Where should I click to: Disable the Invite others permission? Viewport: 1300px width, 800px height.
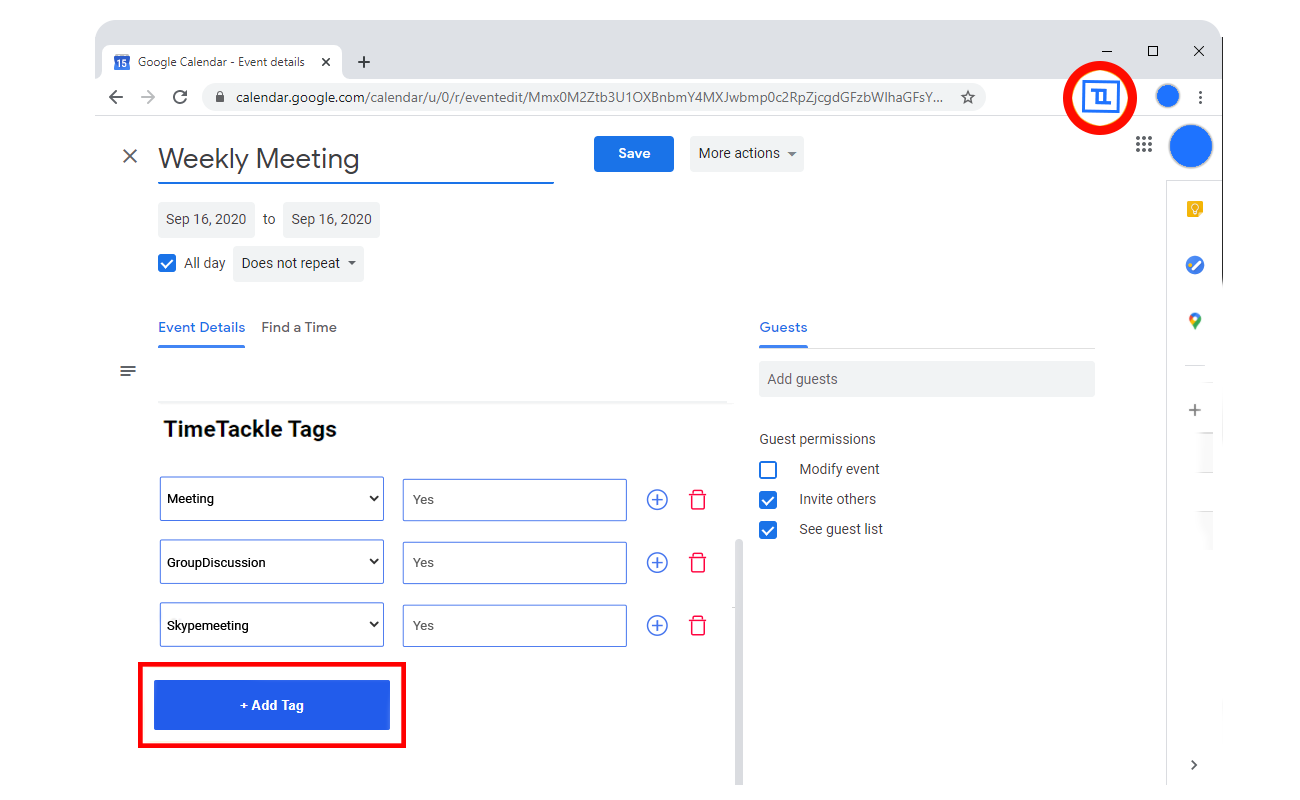[x=768, y=499]
